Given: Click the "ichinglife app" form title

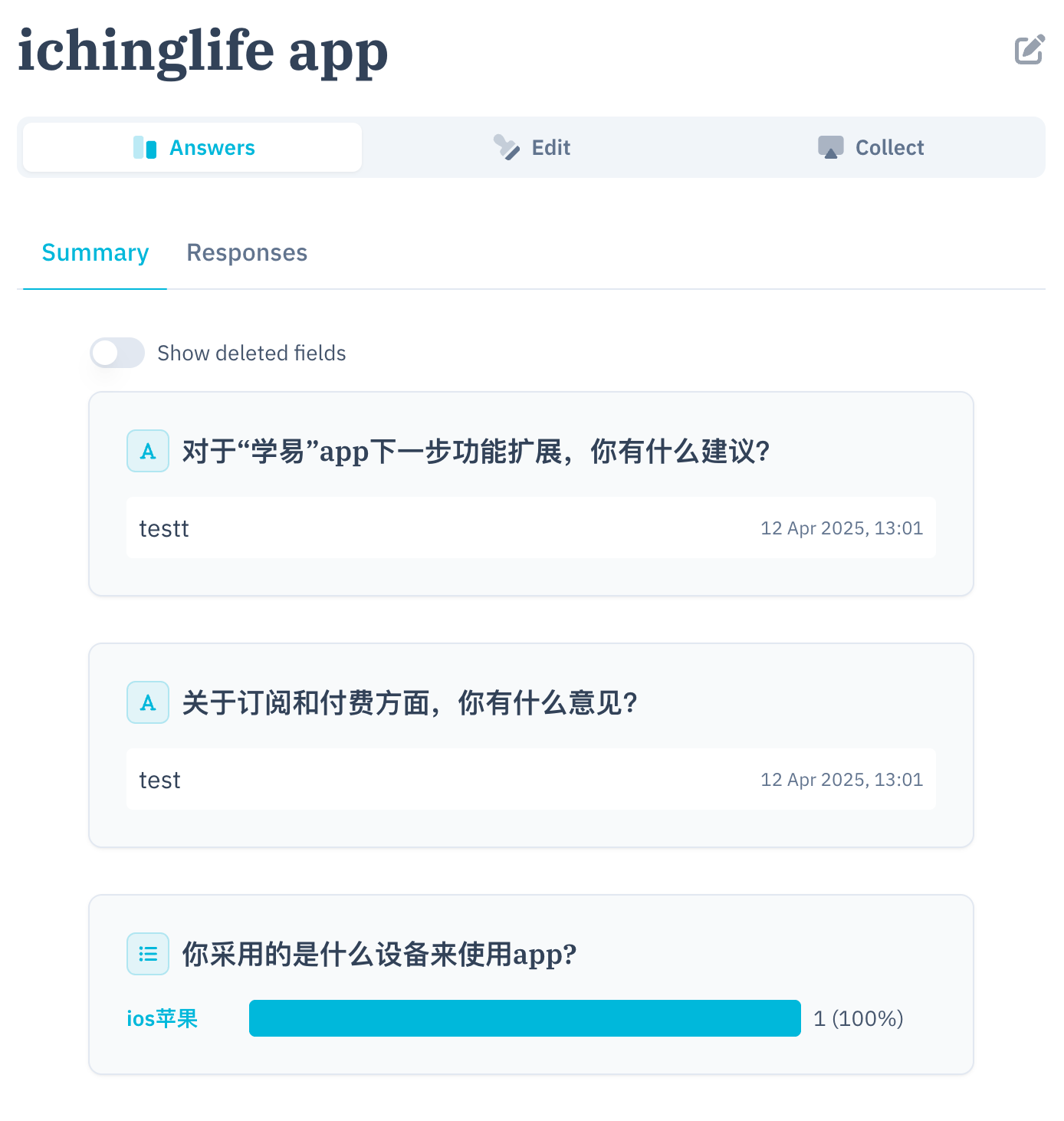Looking at the screenshot, I should pos(203,51).
